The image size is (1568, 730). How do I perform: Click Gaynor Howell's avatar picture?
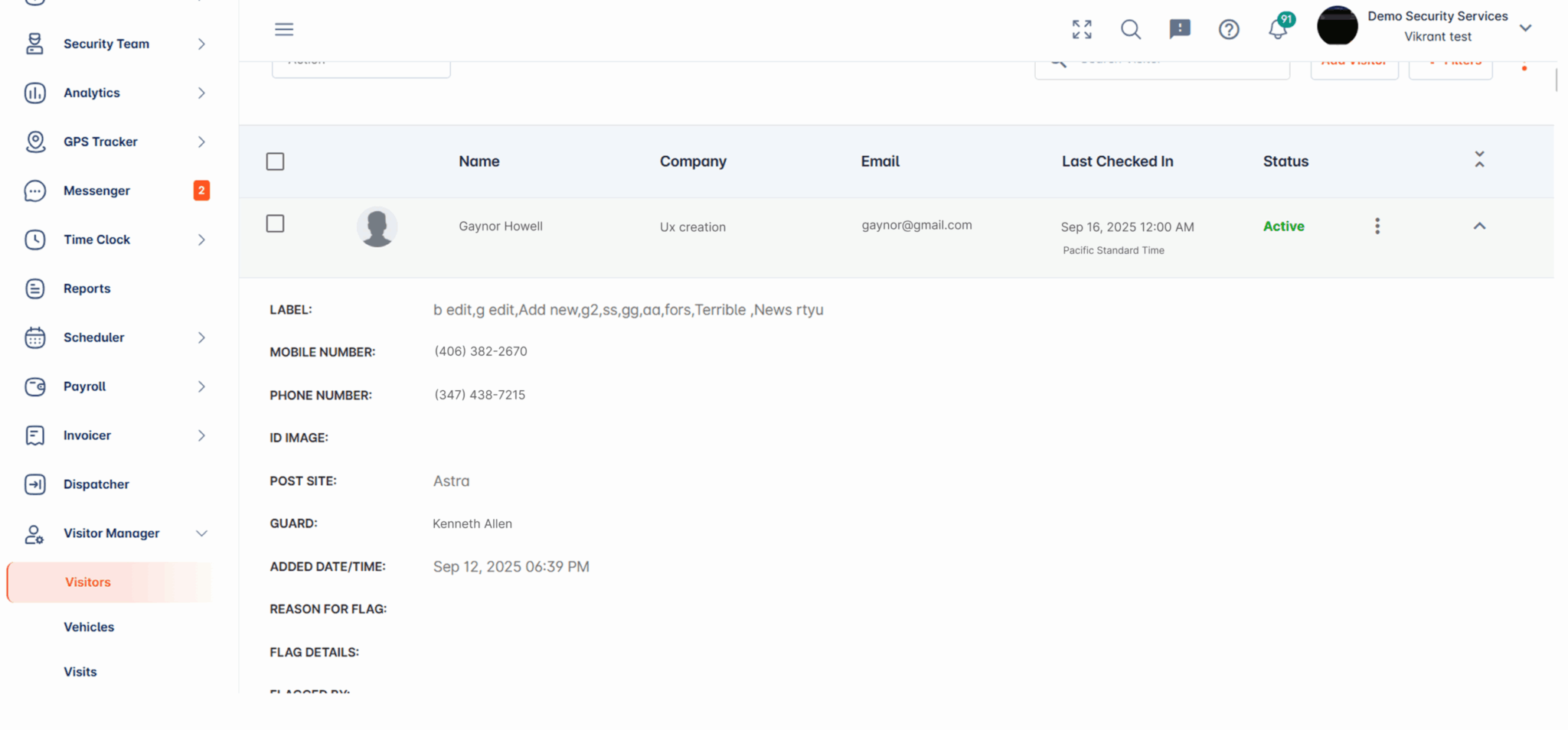[377, 226]
